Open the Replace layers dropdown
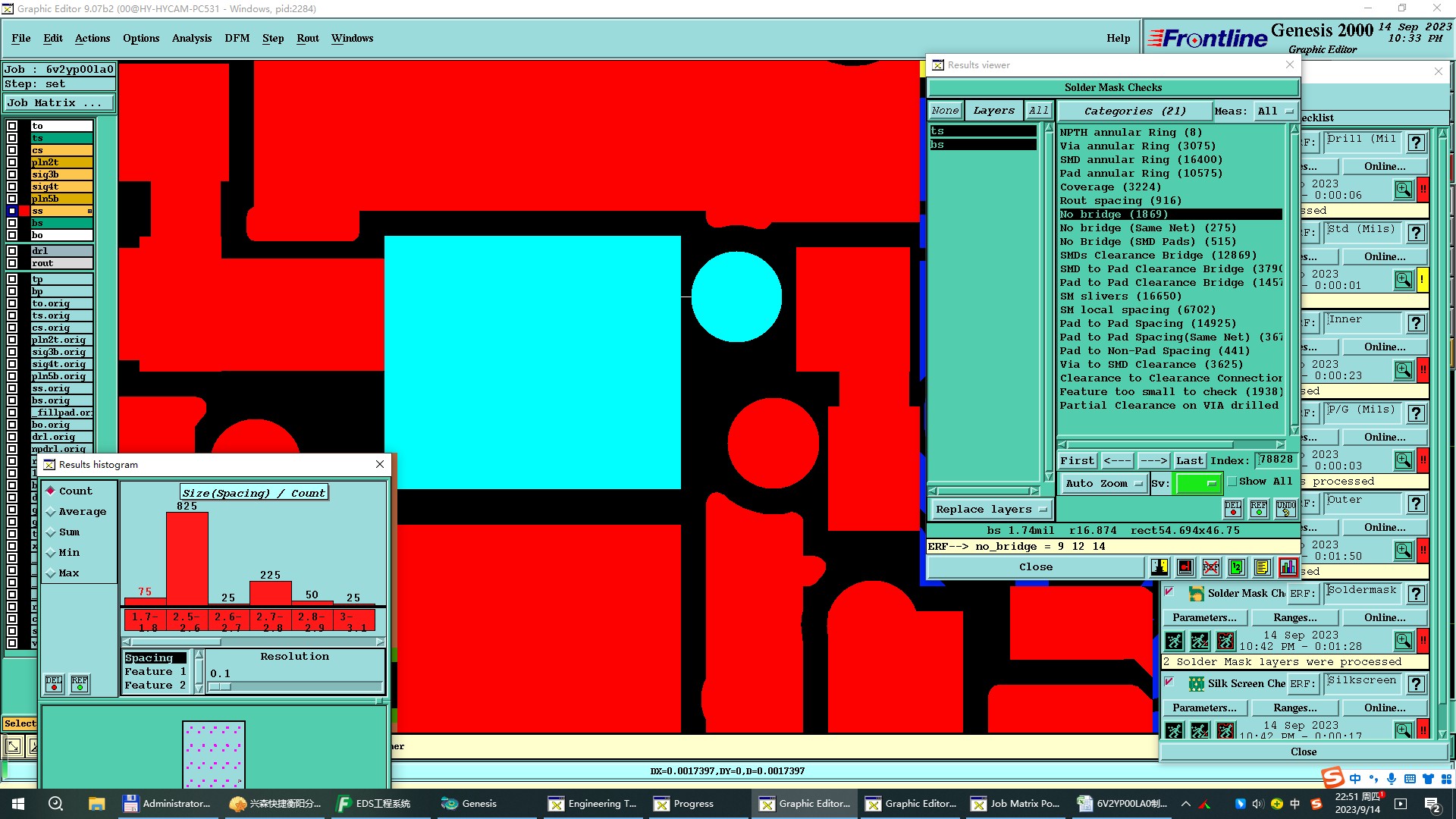Screen dimensions: 1456x819 (990, 510)
